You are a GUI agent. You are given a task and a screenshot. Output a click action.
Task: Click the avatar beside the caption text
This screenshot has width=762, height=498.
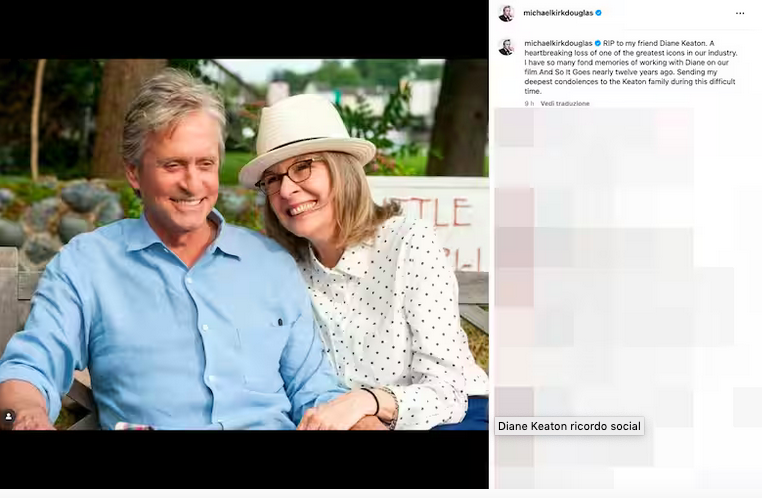tap(507, 46)
